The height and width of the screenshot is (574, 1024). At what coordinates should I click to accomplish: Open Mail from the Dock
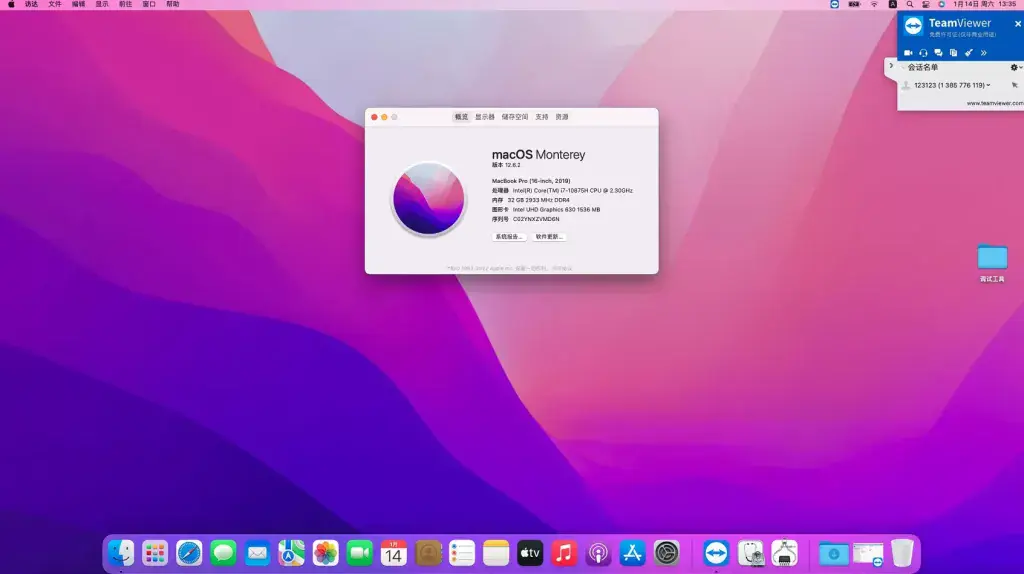coord(257,553)
